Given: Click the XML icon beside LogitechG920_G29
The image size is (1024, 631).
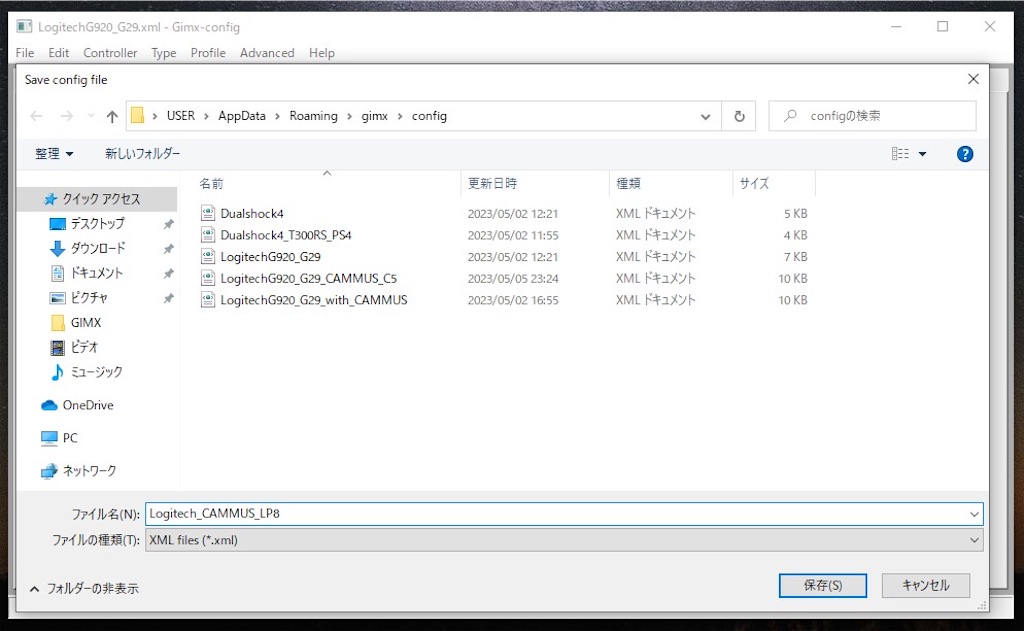Looking at the screenshot, I should pos(208,256).
